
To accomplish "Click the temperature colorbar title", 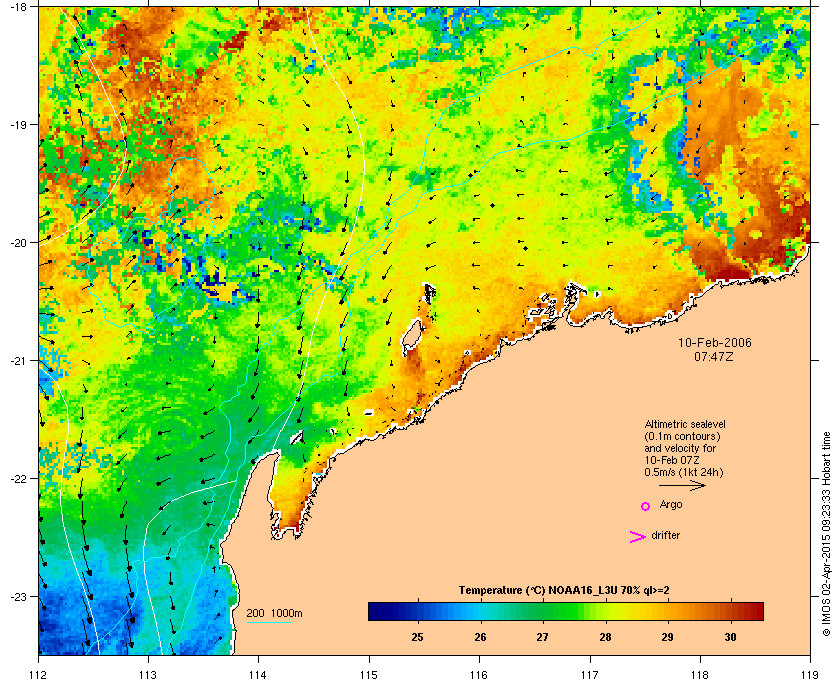I will tap(564, 591).
